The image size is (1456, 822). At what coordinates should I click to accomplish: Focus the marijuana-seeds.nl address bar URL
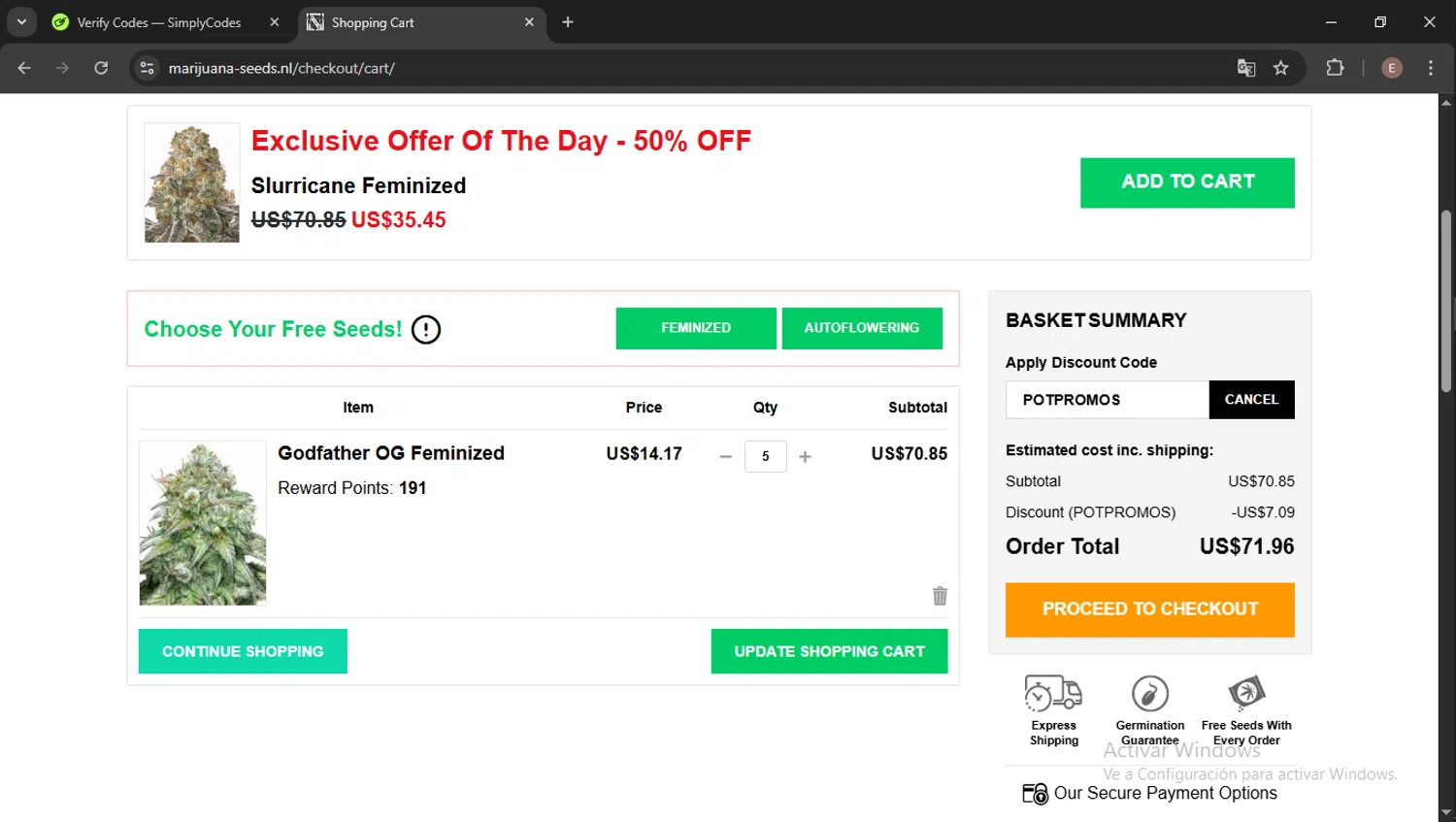(x=281, y=68)
